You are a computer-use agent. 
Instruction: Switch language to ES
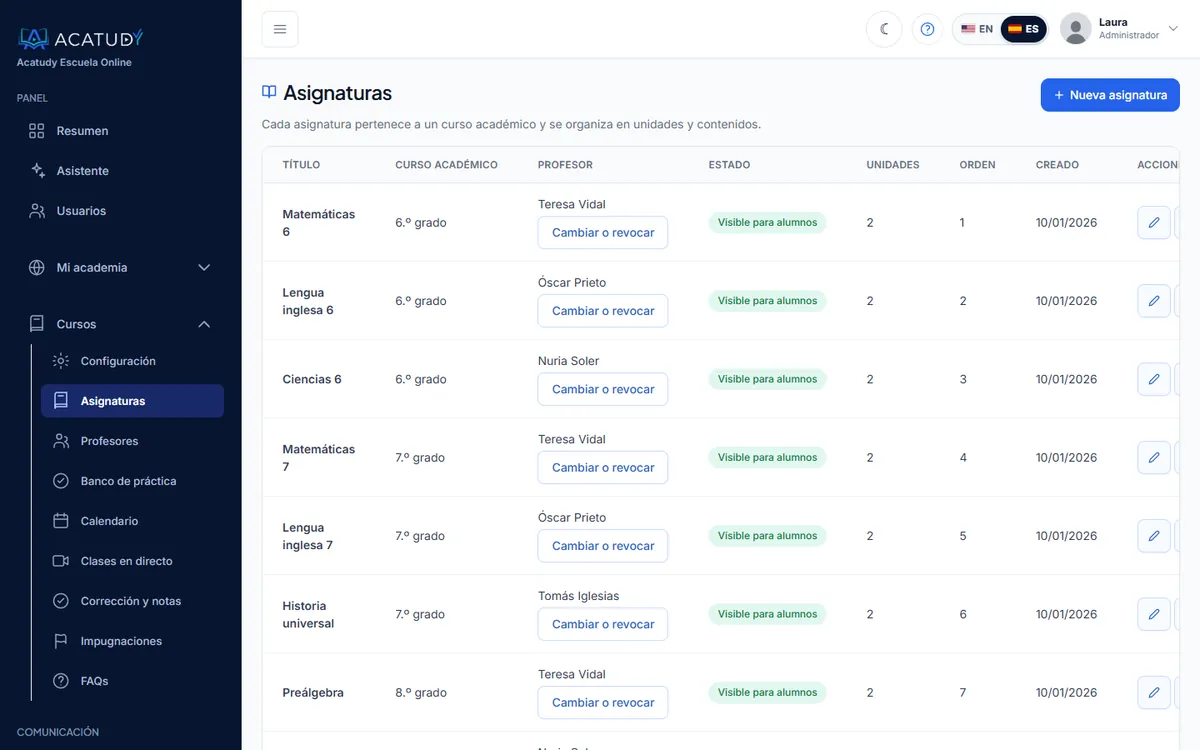tap(1023, 29)
